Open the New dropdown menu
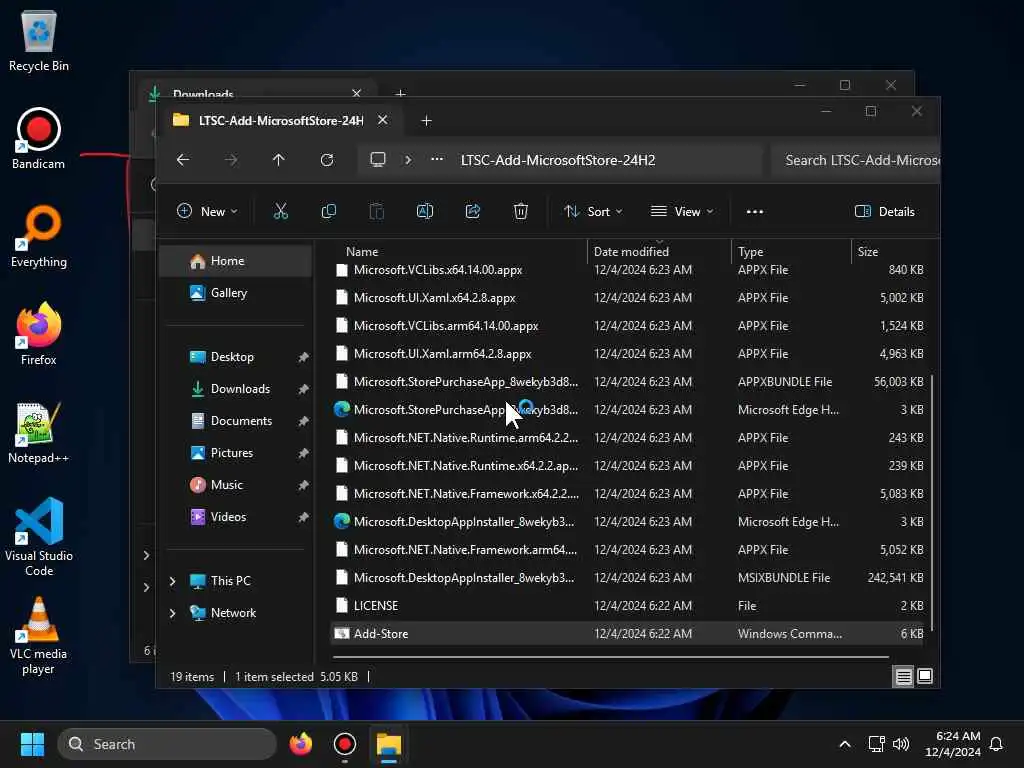This screenshot has width=1024, height=768. [x=208, y=212]
